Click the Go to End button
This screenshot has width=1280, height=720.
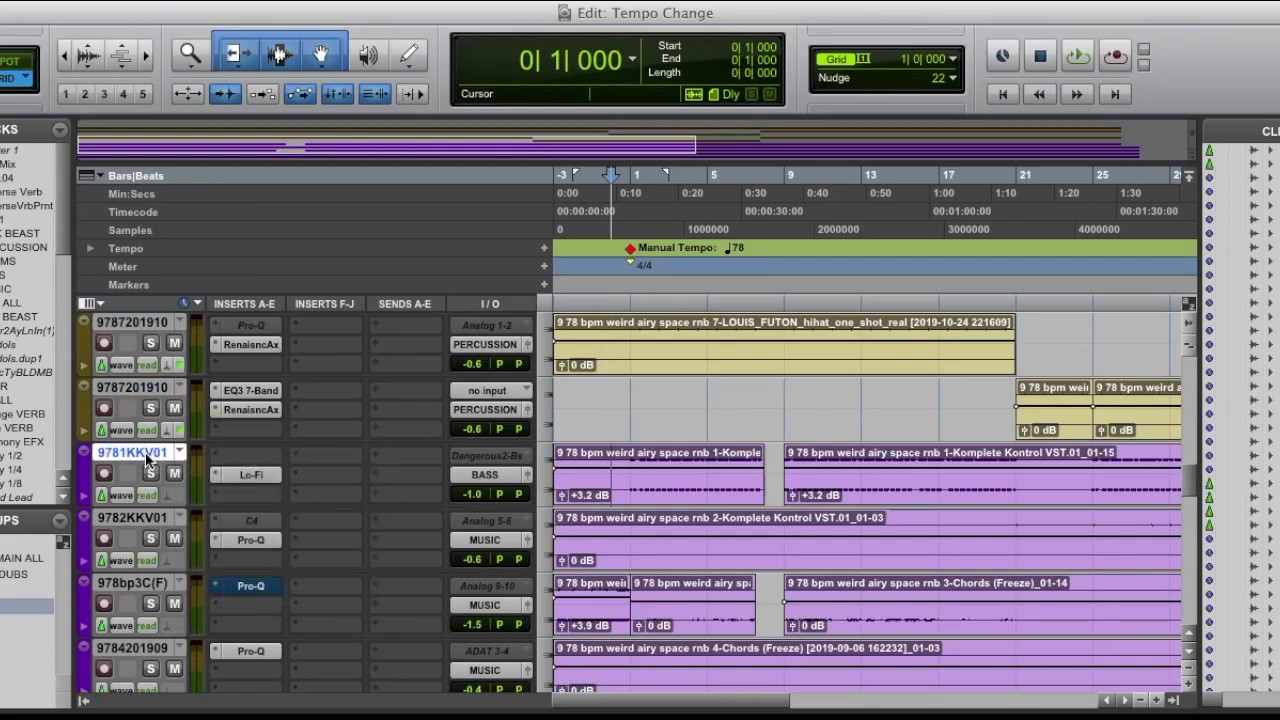click(1114, 94)
